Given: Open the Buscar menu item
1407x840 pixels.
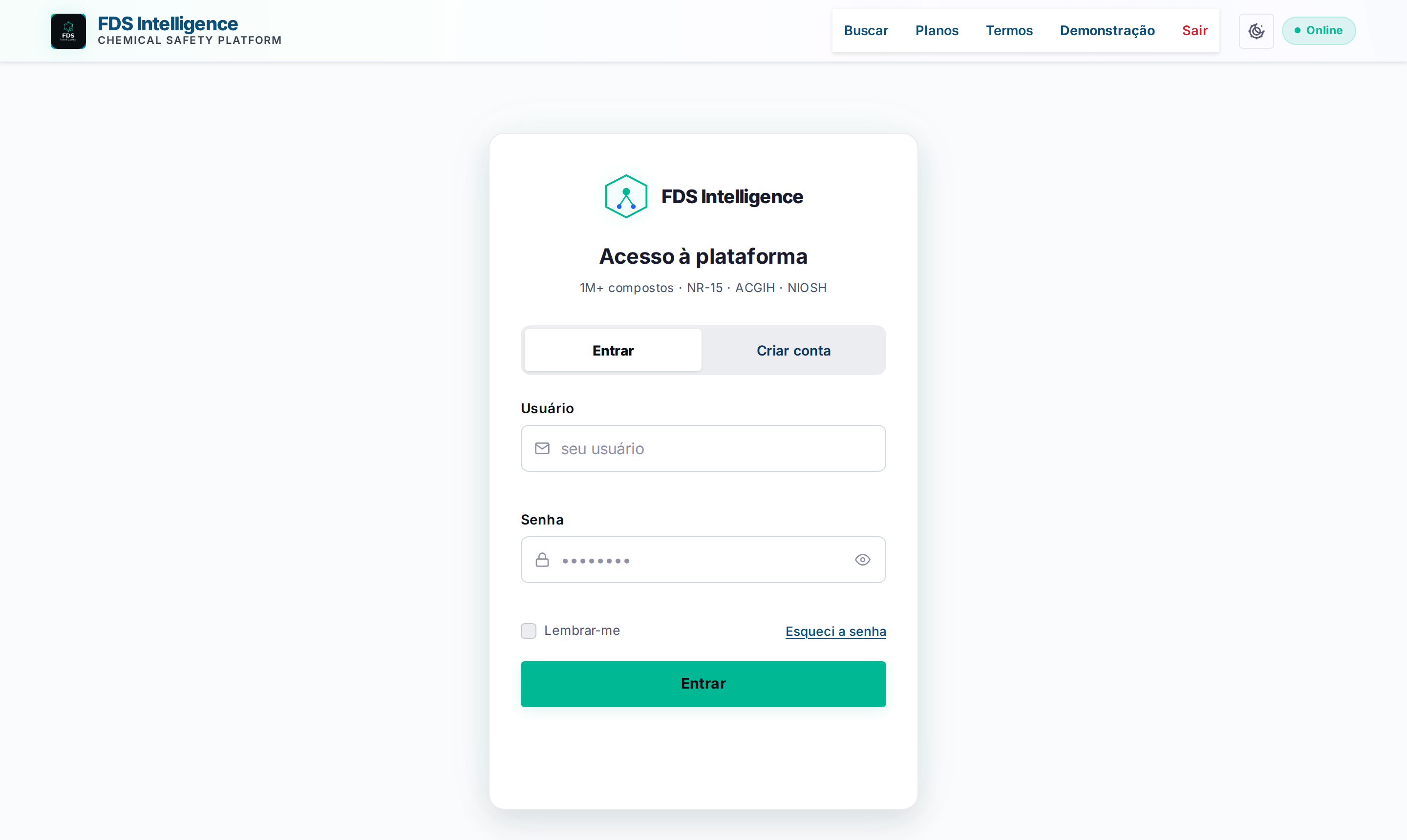Looking at the screenshot, I should coord(866,31).
